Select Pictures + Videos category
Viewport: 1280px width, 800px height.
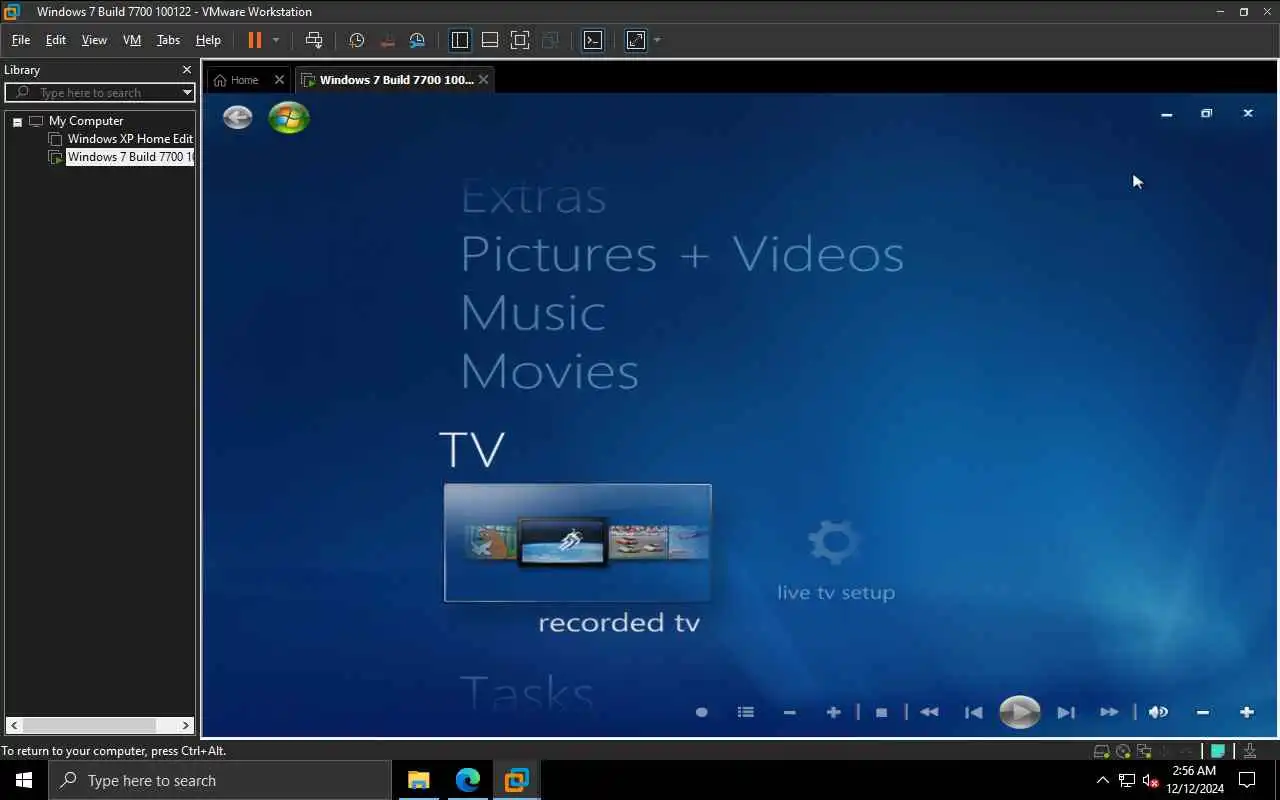click(x=682, y=254)
